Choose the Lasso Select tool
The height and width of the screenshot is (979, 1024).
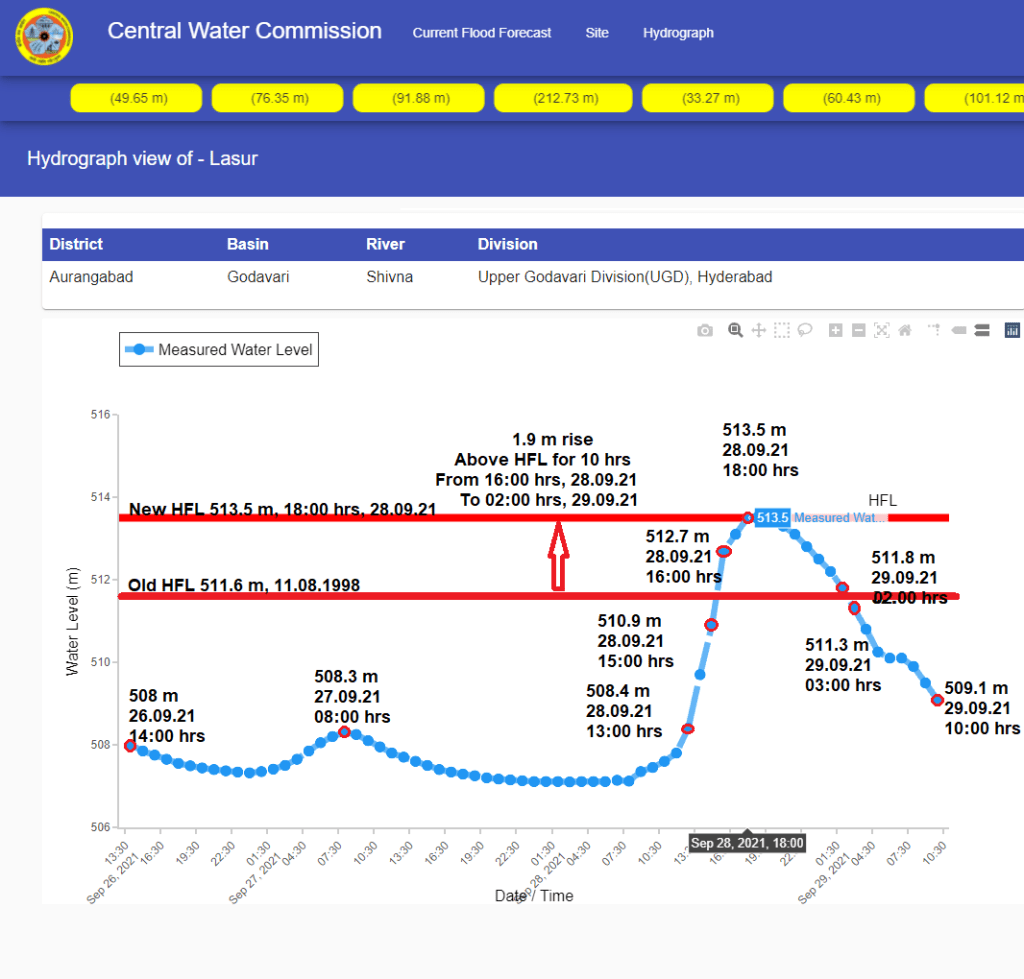coord(805,330)
